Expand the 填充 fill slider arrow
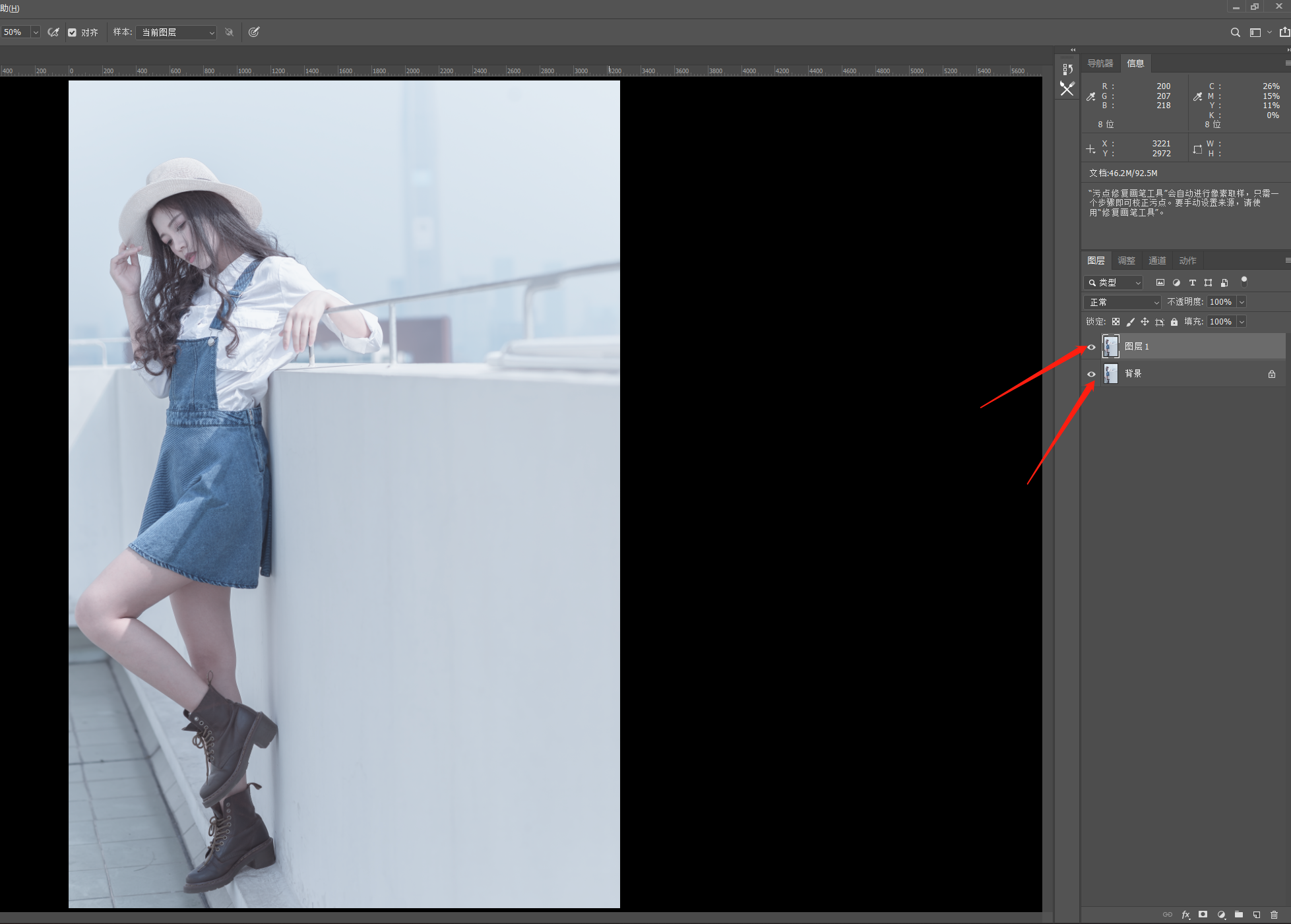The width and height of the screenshot is (1291, 924). pos(1242,322)
